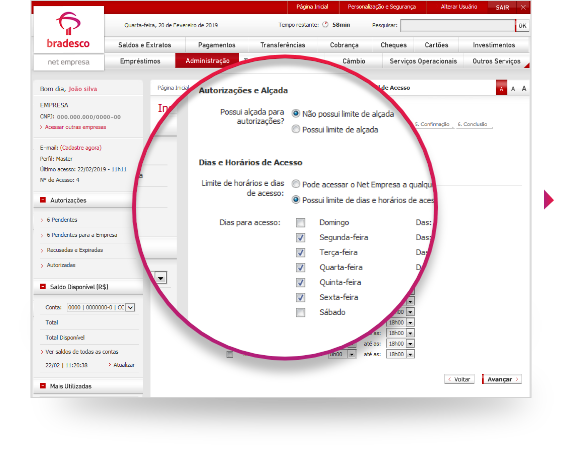Click the pink next-slide arrow
Viewport: 573px width, 457px height.
549,199
